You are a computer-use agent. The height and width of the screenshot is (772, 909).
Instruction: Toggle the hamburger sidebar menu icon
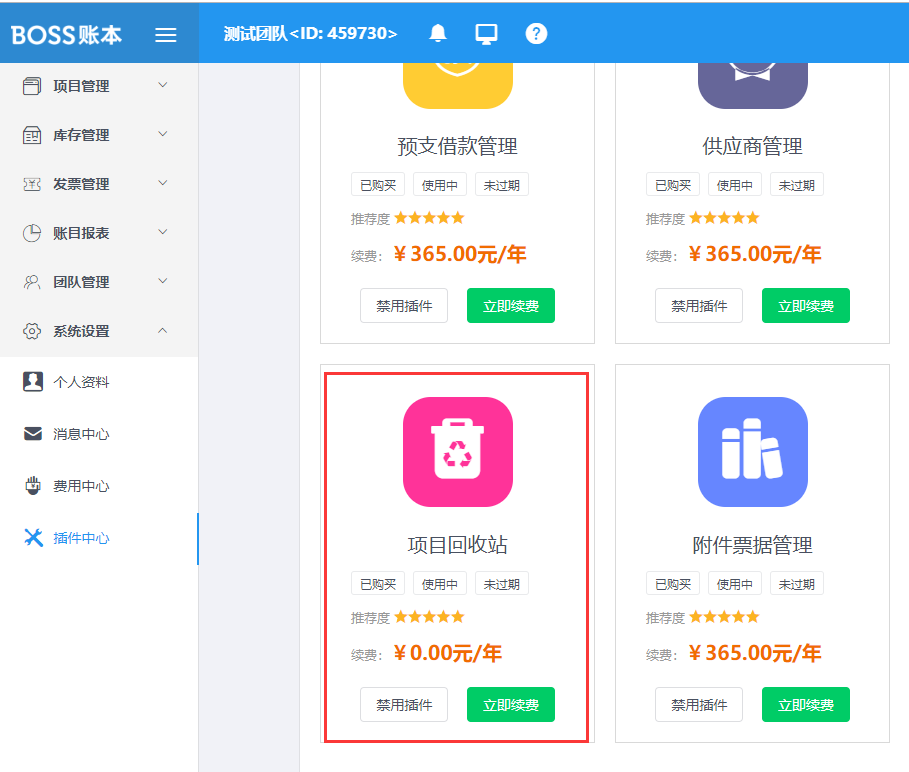point(165,35)
